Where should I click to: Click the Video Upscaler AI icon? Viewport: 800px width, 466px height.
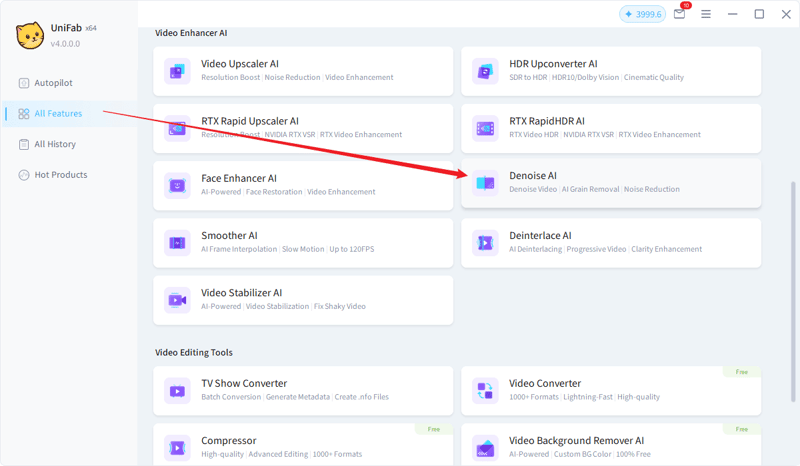[177, 71]
